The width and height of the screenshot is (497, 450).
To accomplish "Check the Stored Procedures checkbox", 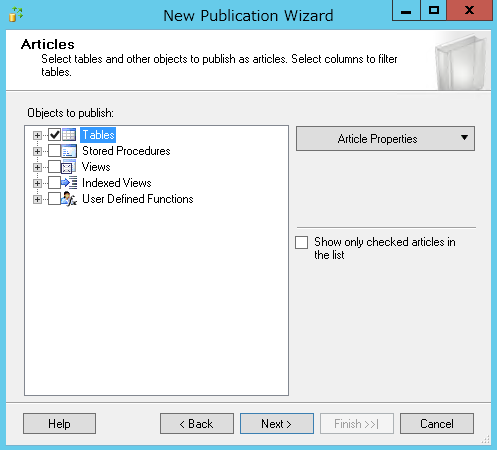I will pos(54,151).
